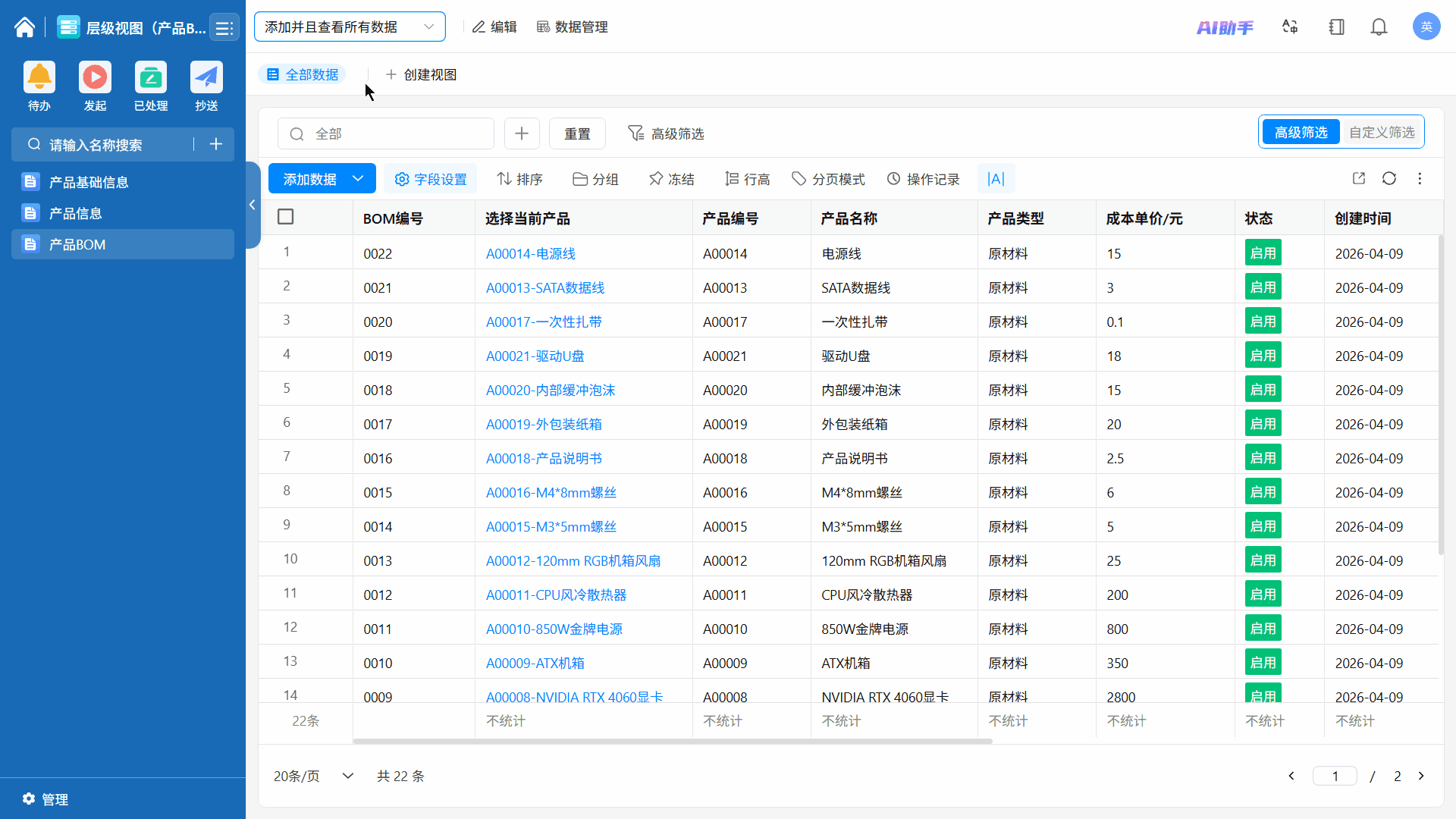Open the more options vertical dots
Screen dimensions: 1456x819
[x=1420, y=179]
